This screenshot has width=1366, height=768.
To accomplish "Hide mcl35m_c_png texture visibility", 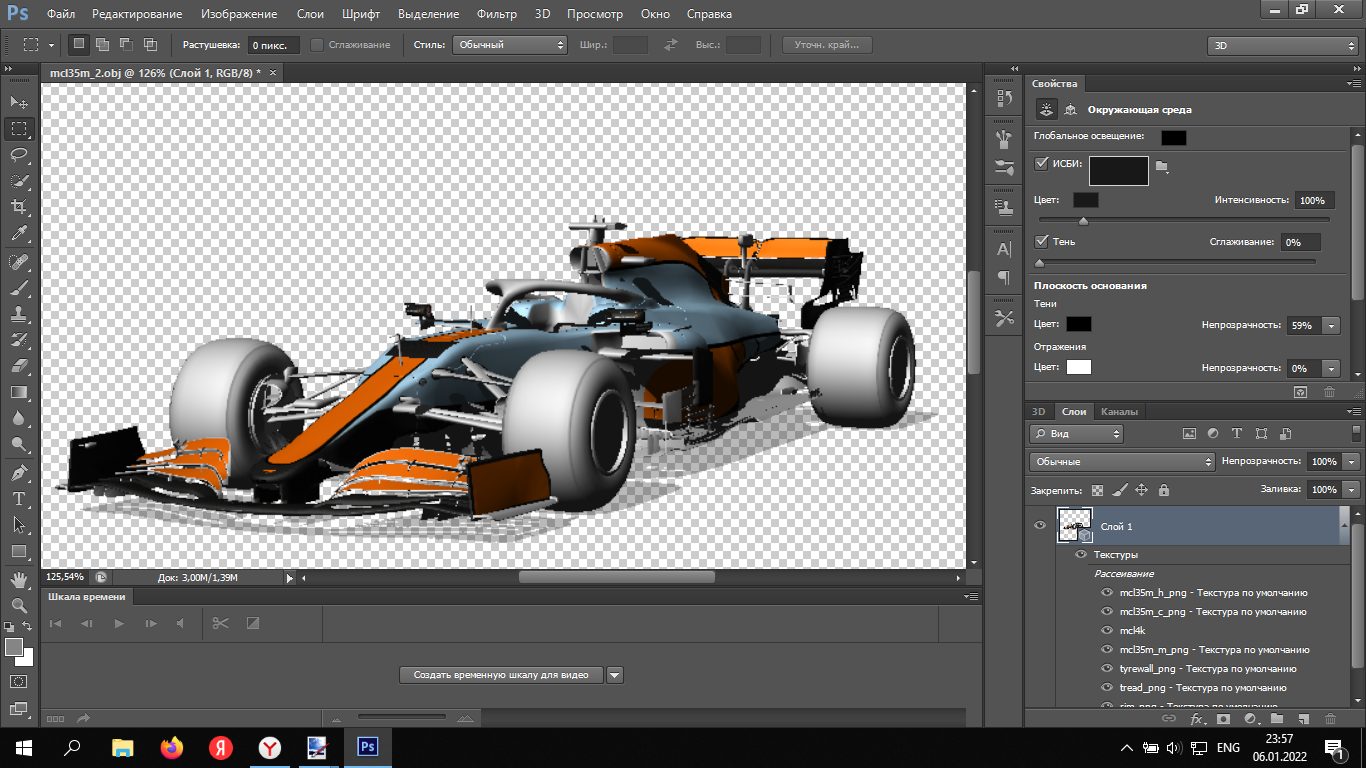I will pyautogui.click(x=1107, y=611).
